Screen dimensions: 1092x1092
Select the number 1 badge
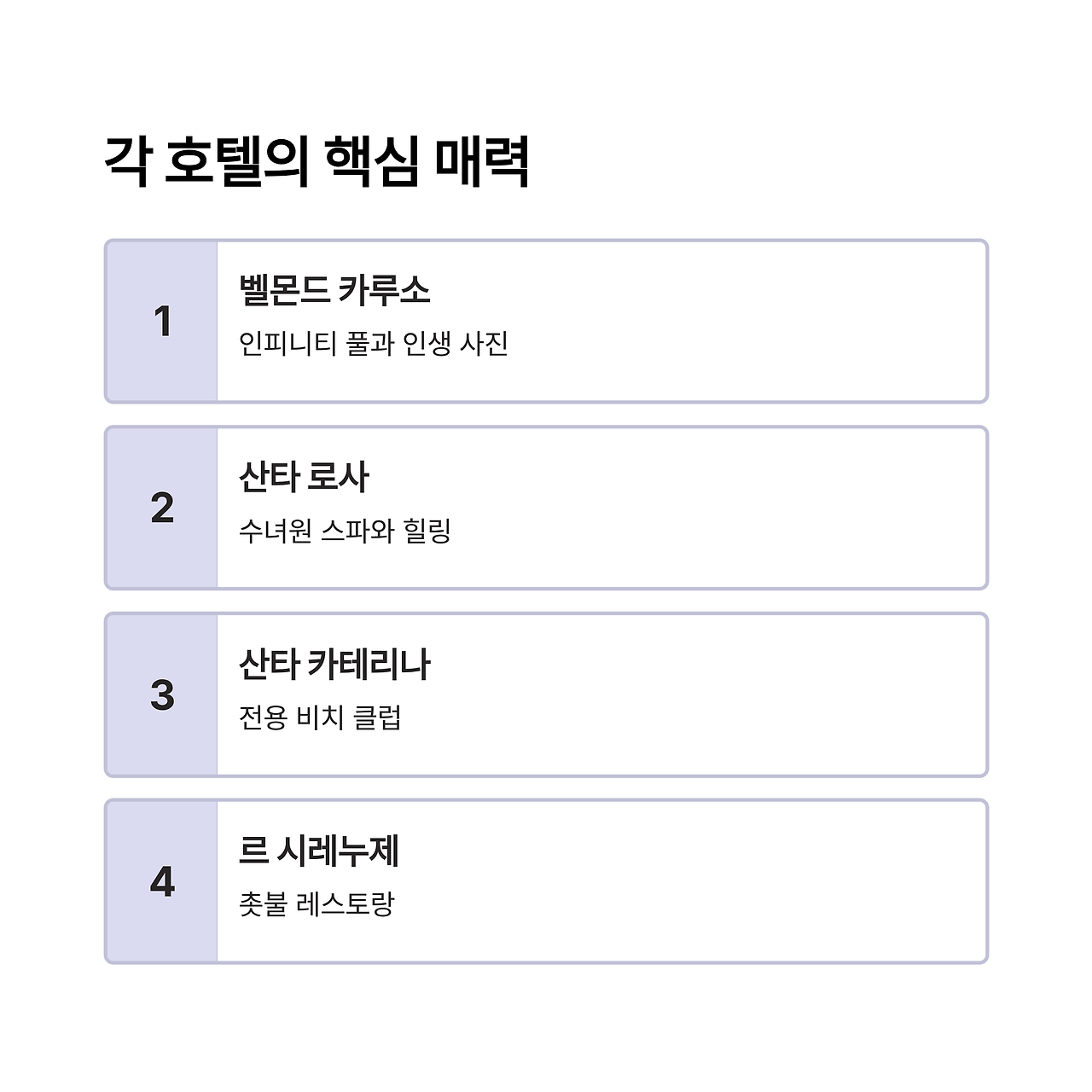pos(162,322)
